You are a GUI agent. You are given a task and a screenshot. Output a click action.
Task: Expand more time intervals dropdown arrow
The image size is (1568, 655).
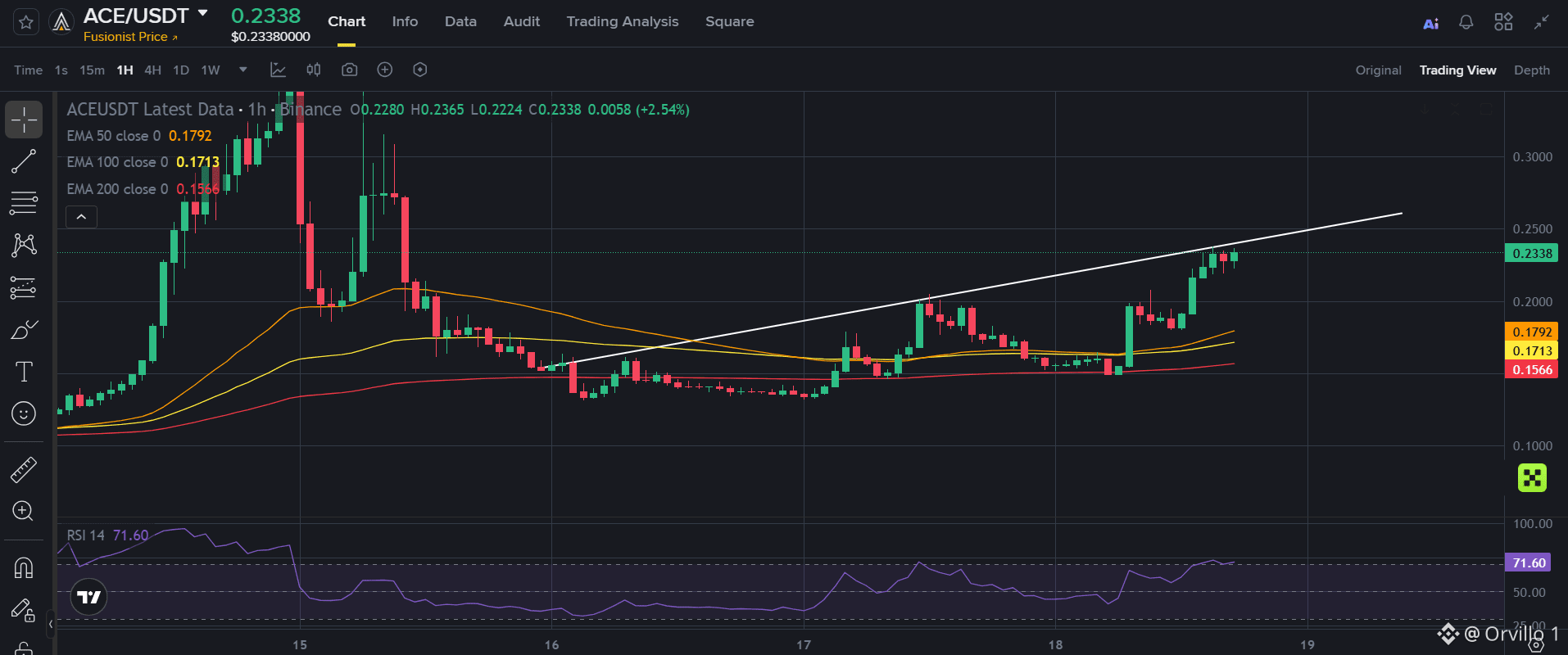pos(243,70)
